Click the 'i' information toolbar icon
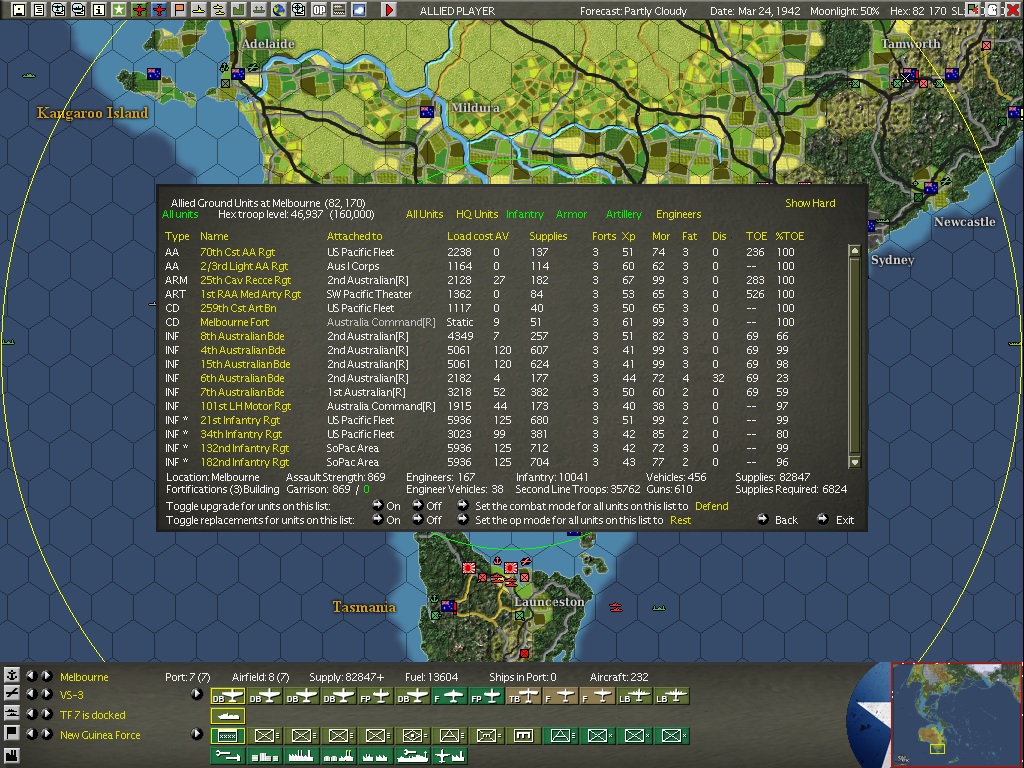The height and width of the screenshot is (768, 1024). 99,10
